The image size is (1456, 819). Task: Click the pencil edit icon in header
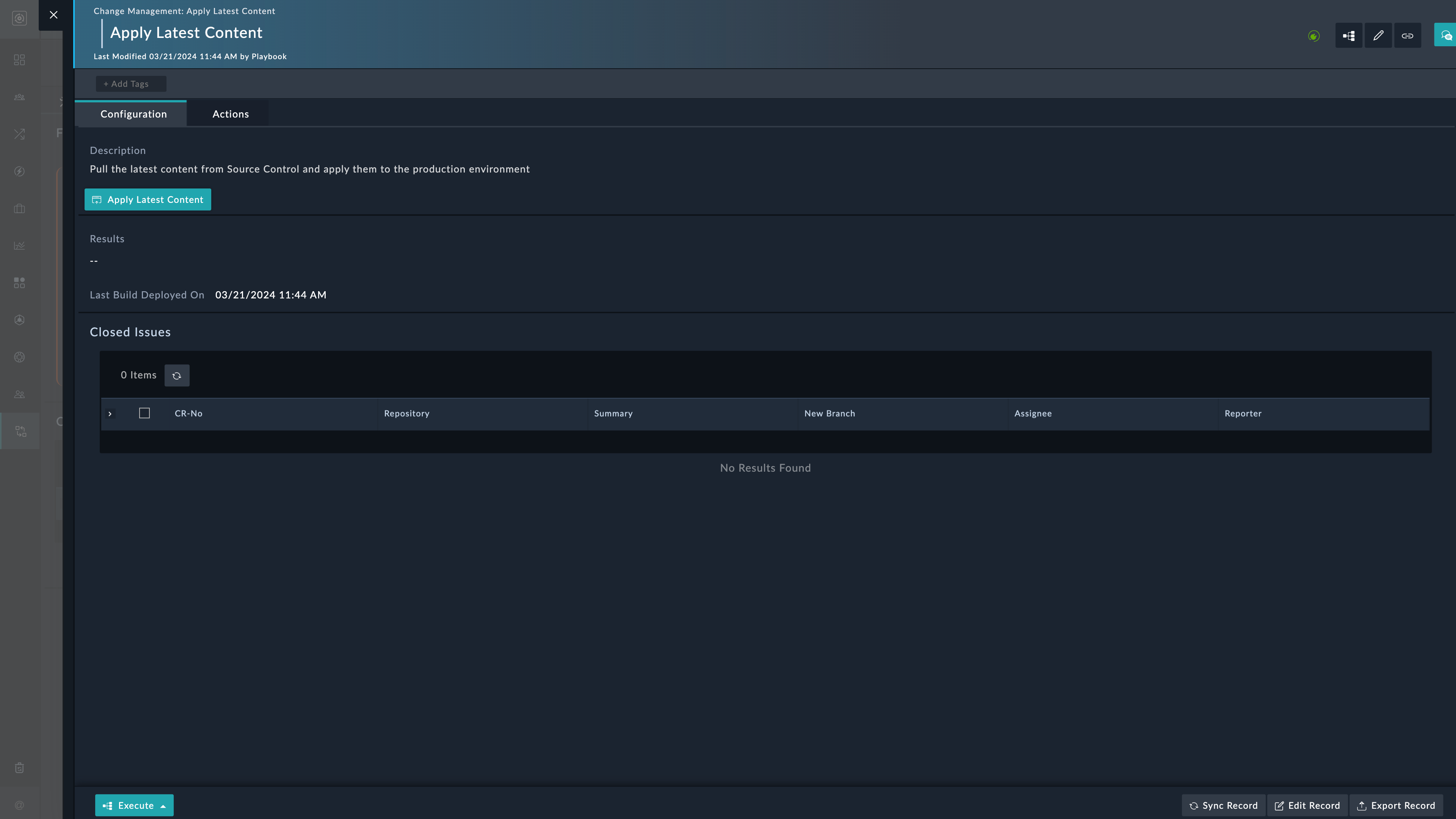point(1378,36)
